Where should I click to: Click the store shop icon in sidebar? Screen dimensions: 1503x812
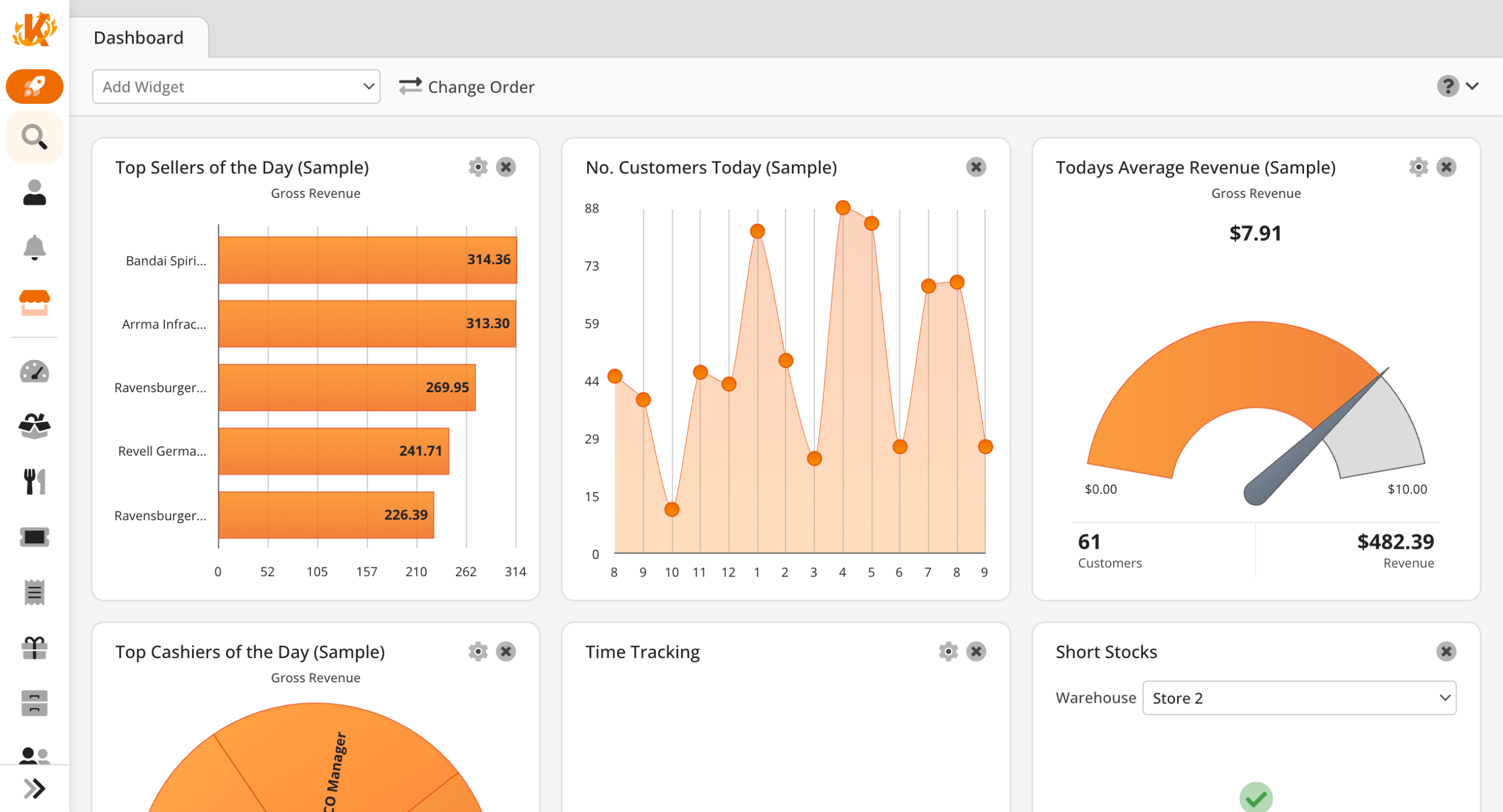35,303
